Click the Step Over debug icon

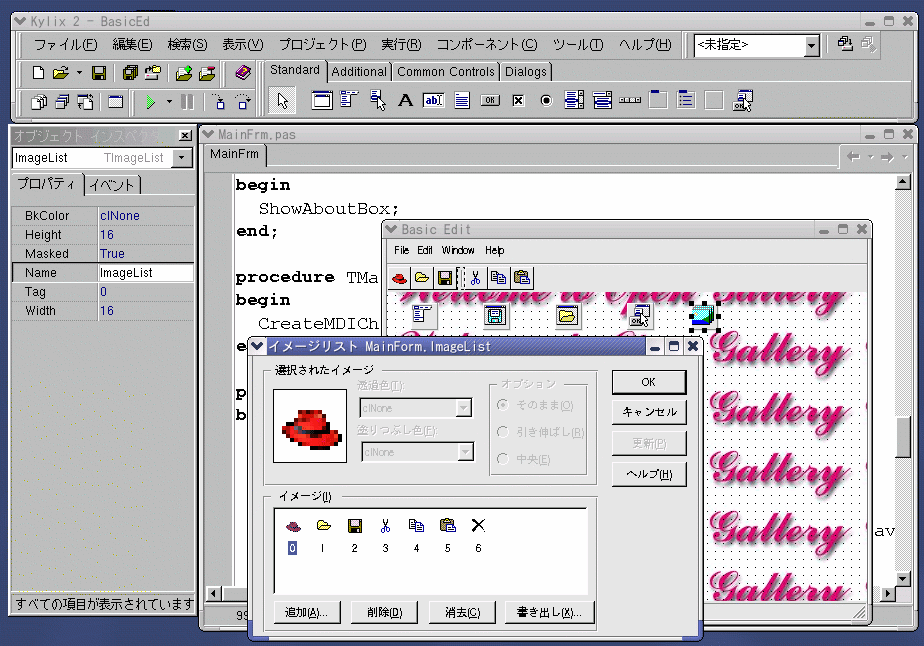(243, 102)
